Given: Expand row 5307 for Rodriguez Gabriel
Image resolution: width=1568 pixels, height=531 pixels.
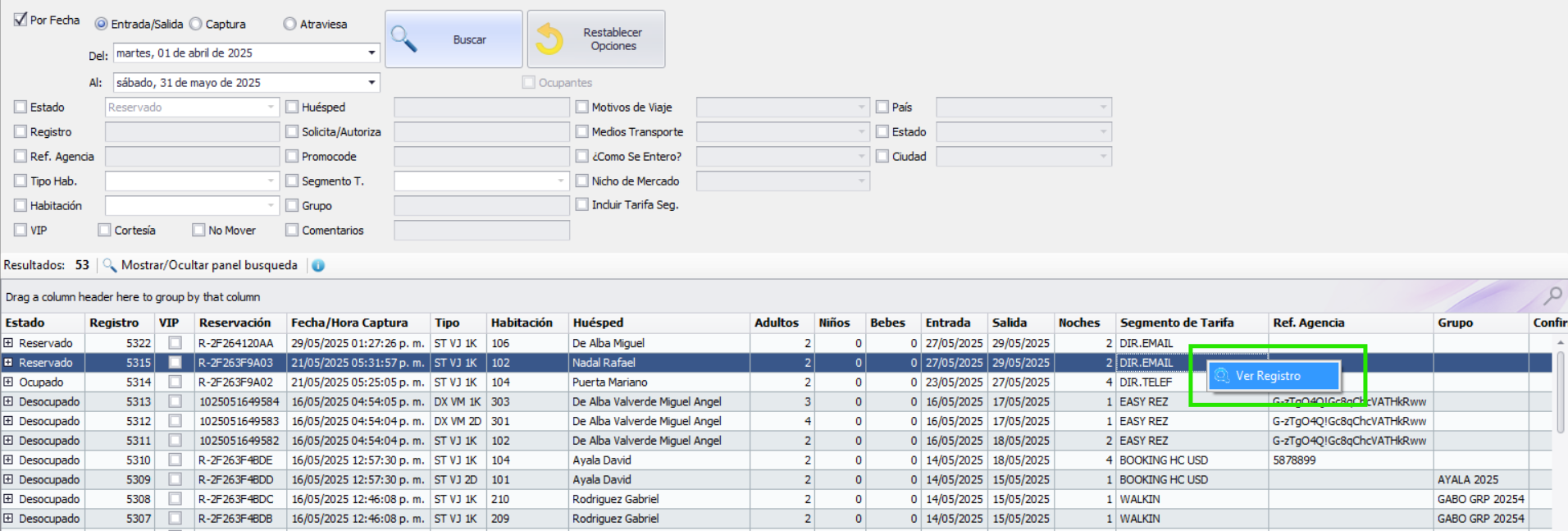Looking at the screenshot, I should [x=8, y=519].
